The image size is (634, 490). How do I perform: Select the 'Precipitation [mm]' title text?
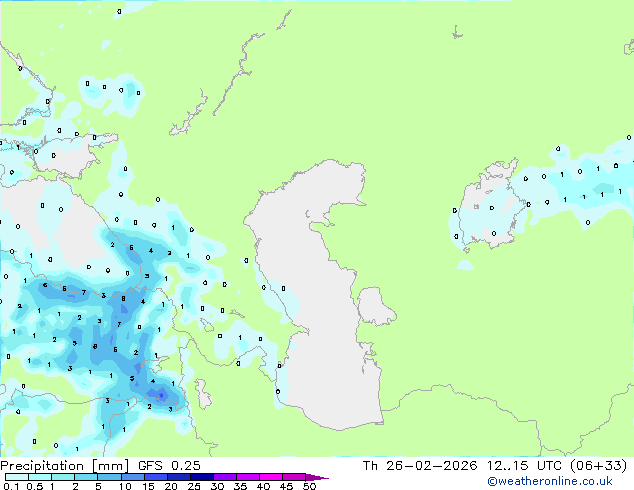pos(65,466)
